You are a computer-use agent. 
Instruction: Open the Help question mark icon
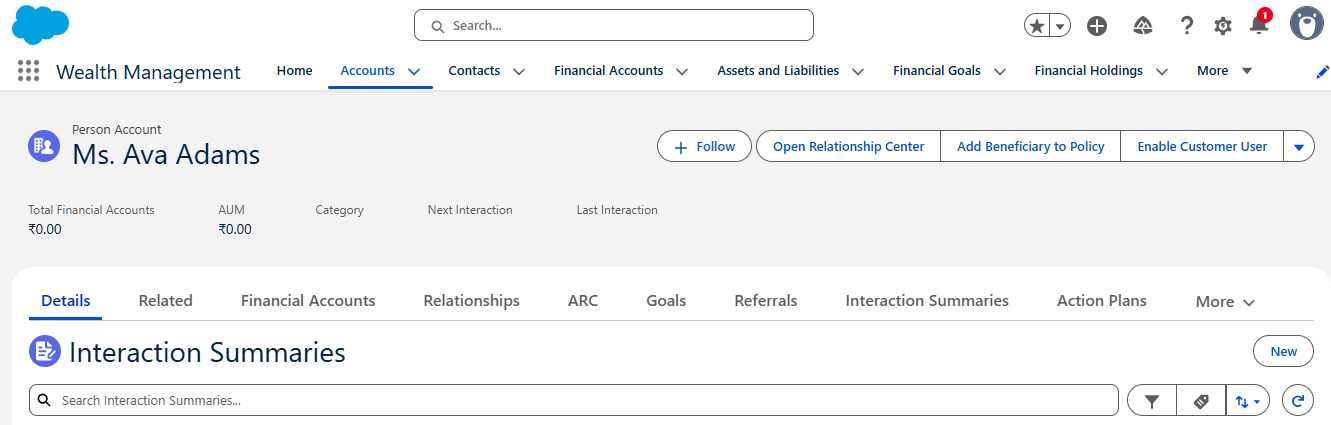tap(1187, 26)
